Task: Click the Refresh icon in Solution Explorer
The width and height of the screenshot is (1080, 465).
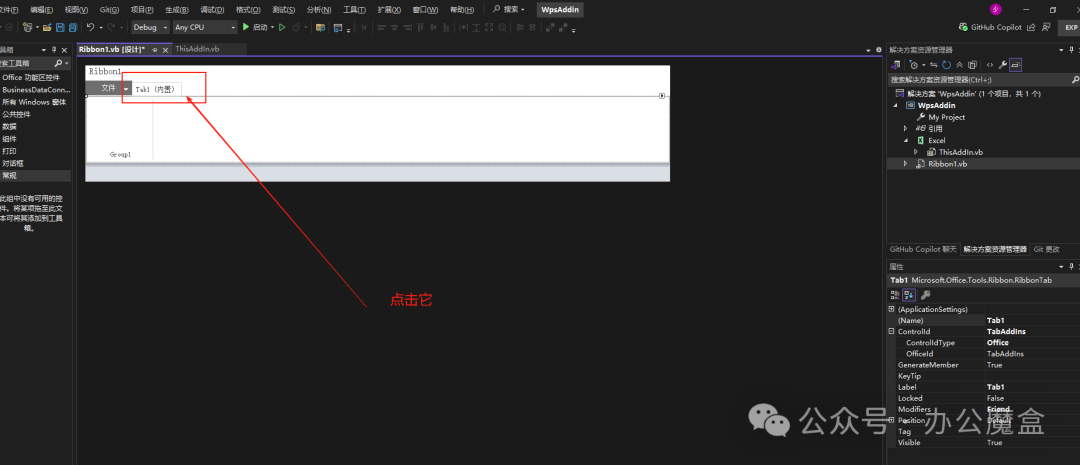Action: click(x=946, y=65)
